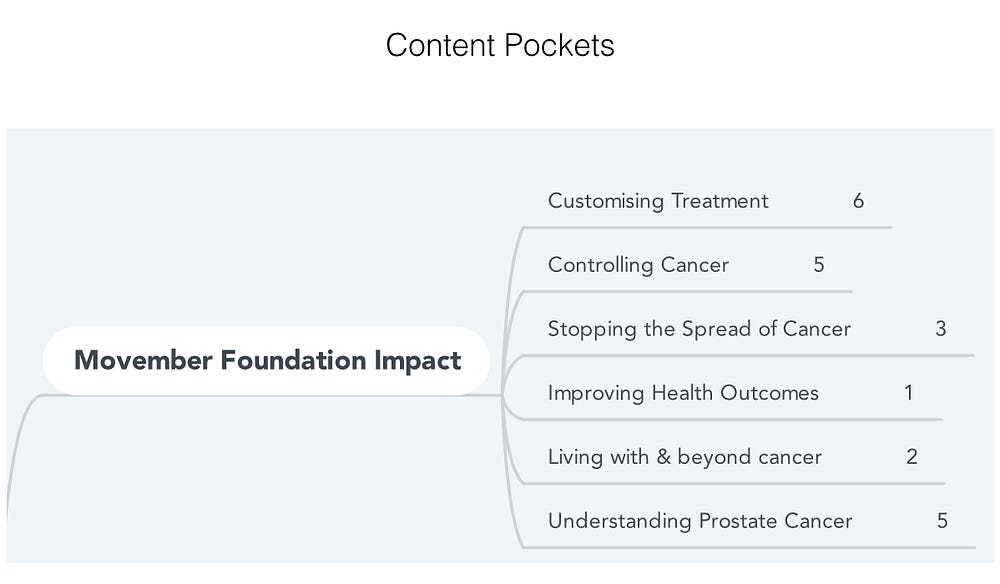
Task: Click underline beneath Understanding Prostate Cancer branch
Action: (748, 547)
